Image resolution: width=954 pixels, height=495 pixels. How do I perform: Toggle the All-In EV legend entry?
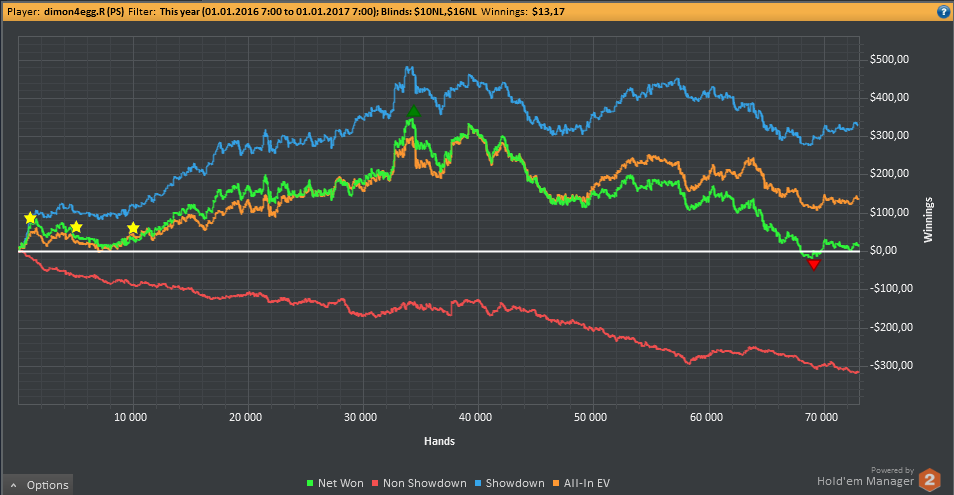pos(581,483)
